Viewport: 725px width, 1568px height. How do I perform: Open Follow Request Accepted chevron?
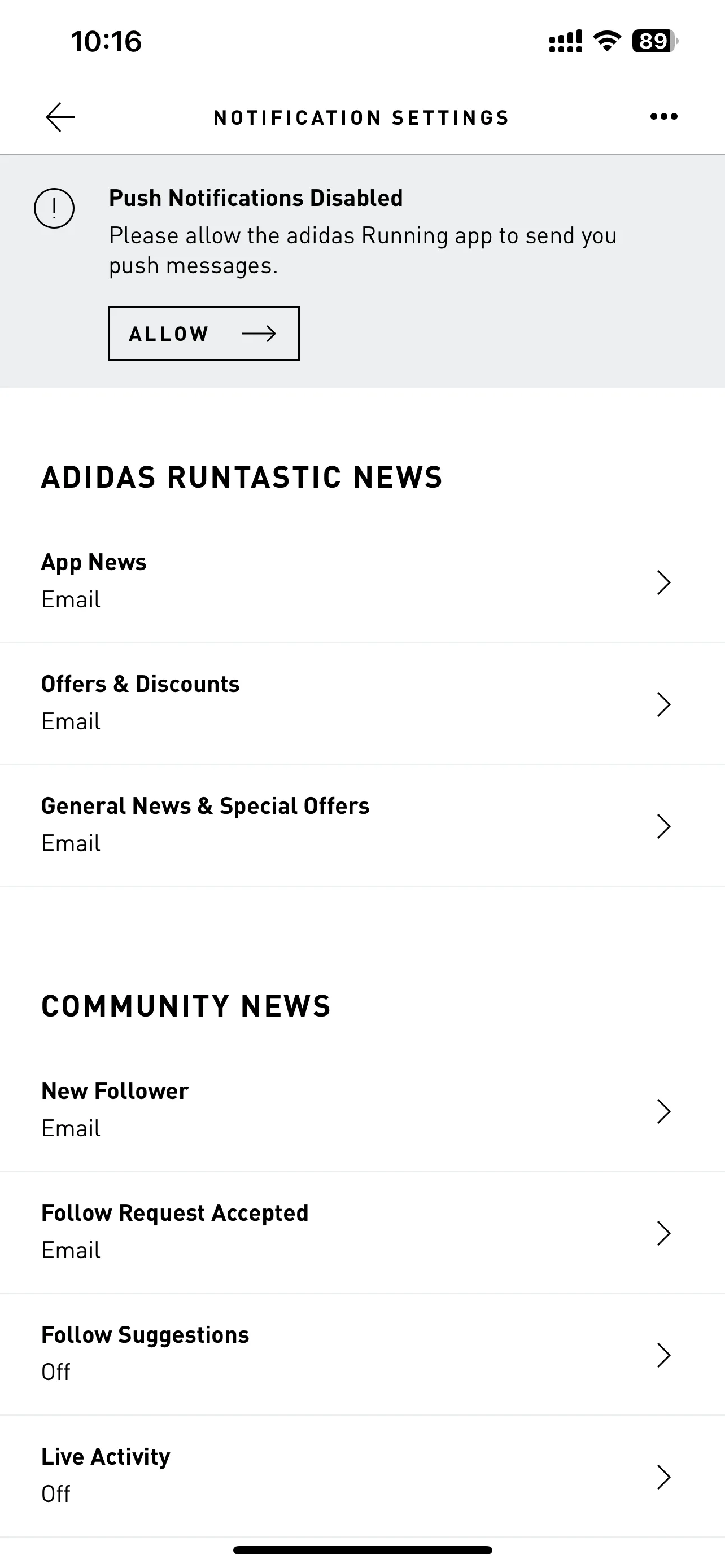click(663, 1233)
